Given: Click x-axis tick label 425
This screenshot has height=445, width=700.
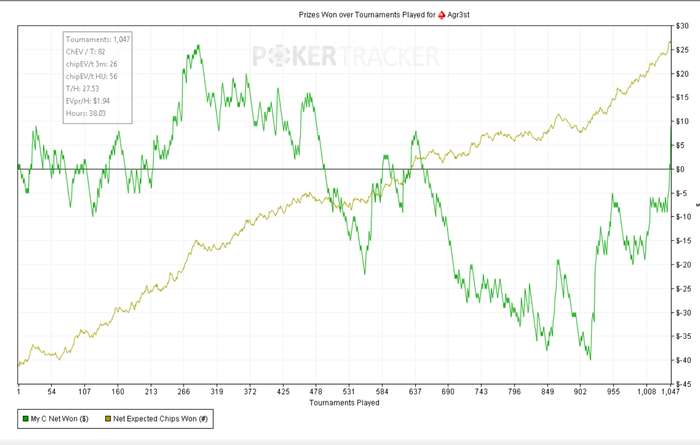Looking at the screenshot, I should click(283, 391).
